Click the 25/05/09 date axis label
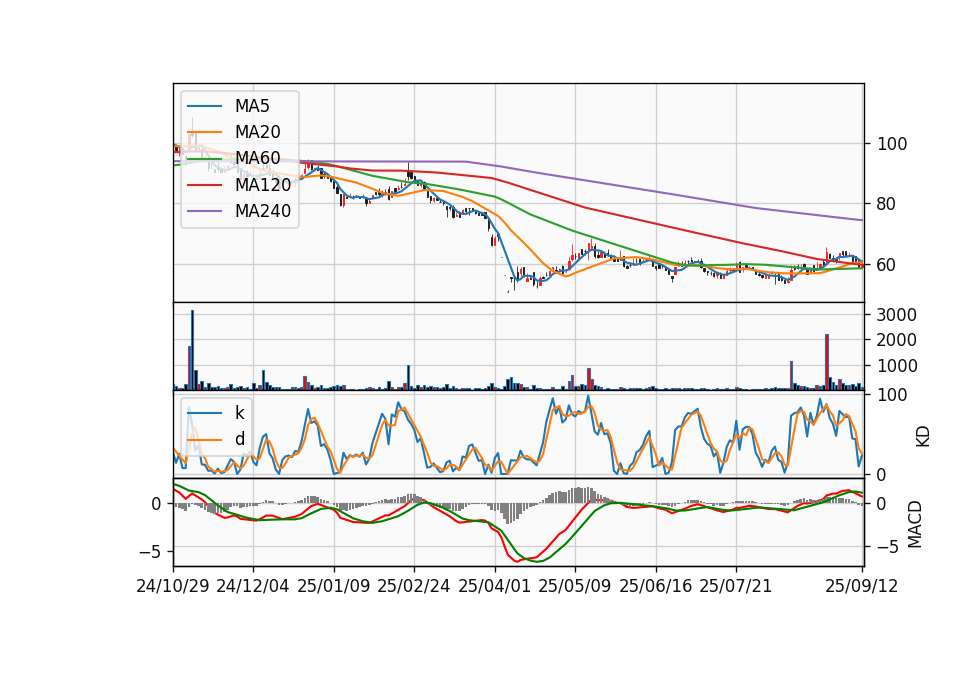The image size is (960, 690). pyautogui.click(x=574, y=586)
